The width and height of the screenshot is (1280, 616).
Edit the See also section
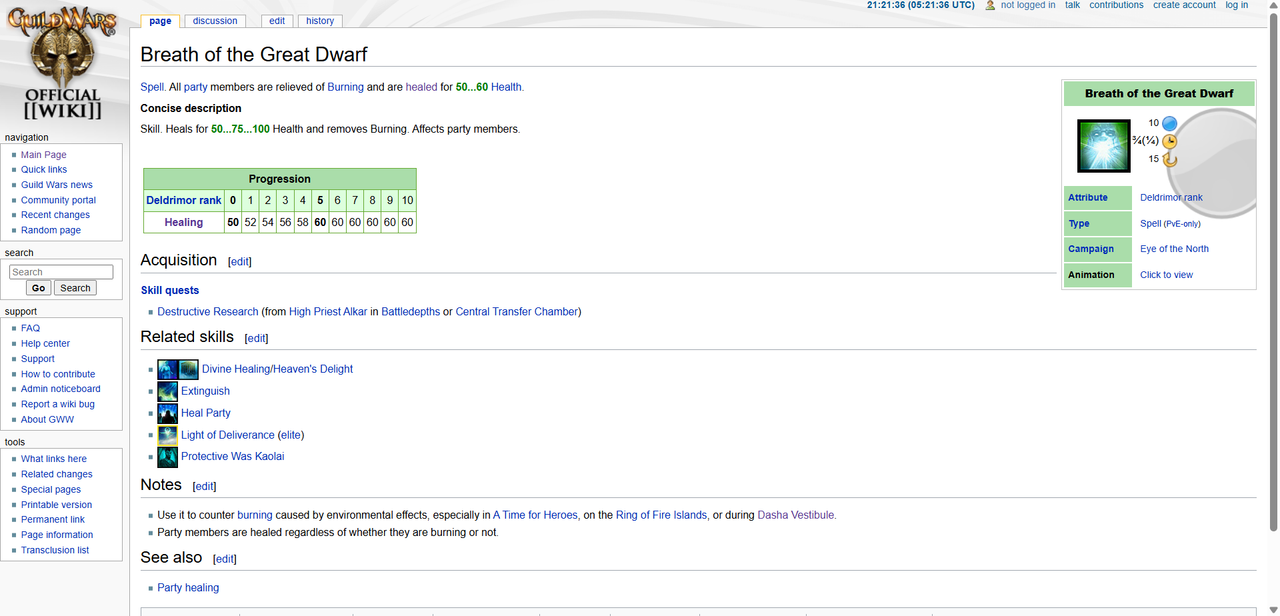click(225, 559)
